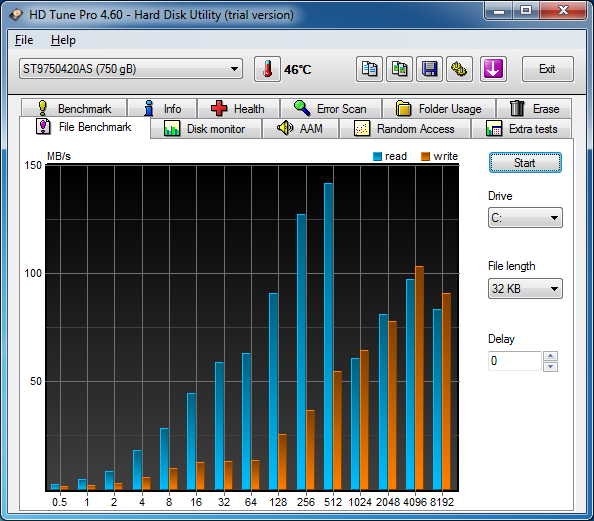The image size is (594, 521).
Task: Click inside the Delay input field
Action: (x=515, y=361)
